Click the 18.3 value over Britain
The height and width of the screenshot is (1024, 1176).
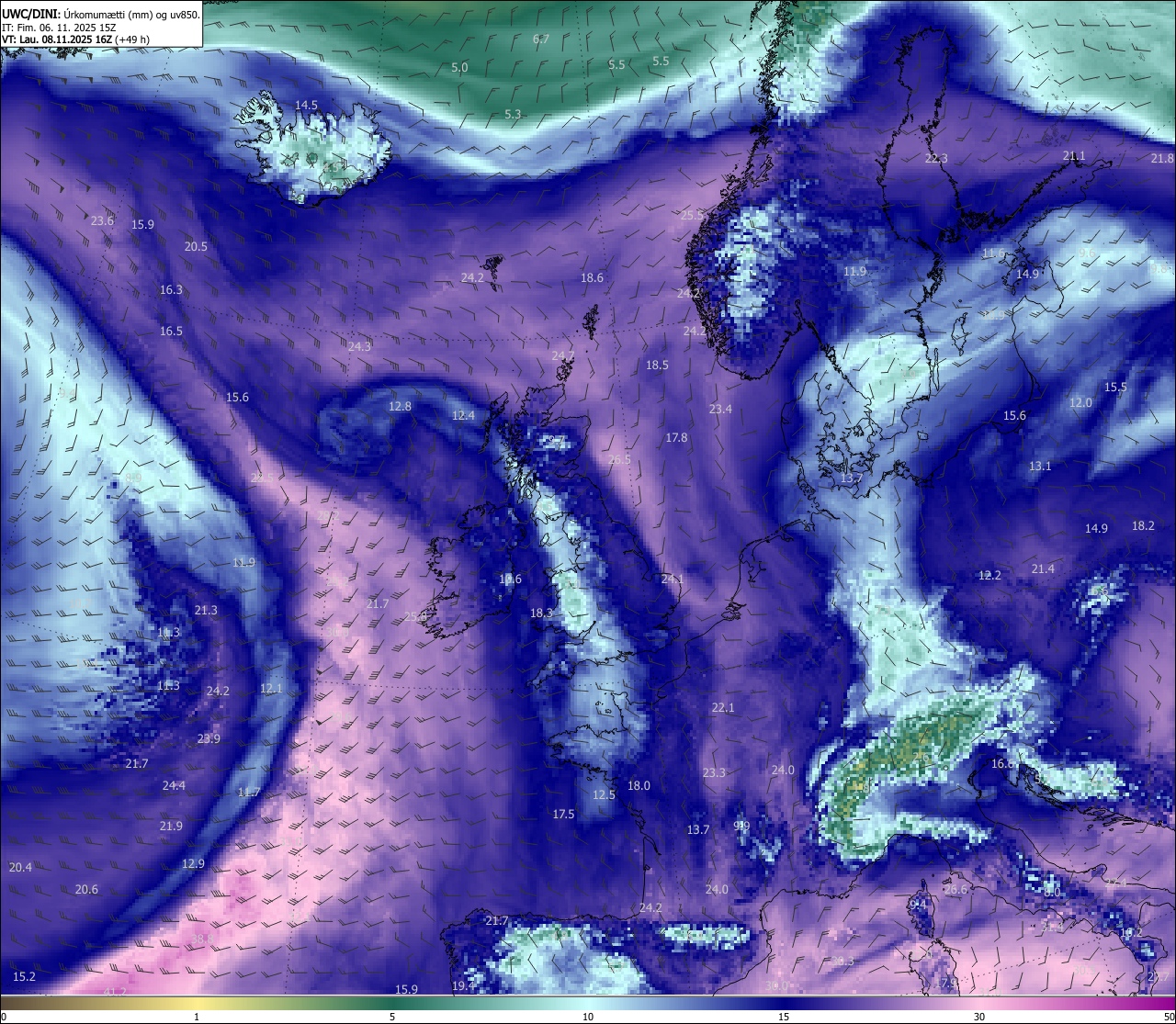tap(541, 613)
